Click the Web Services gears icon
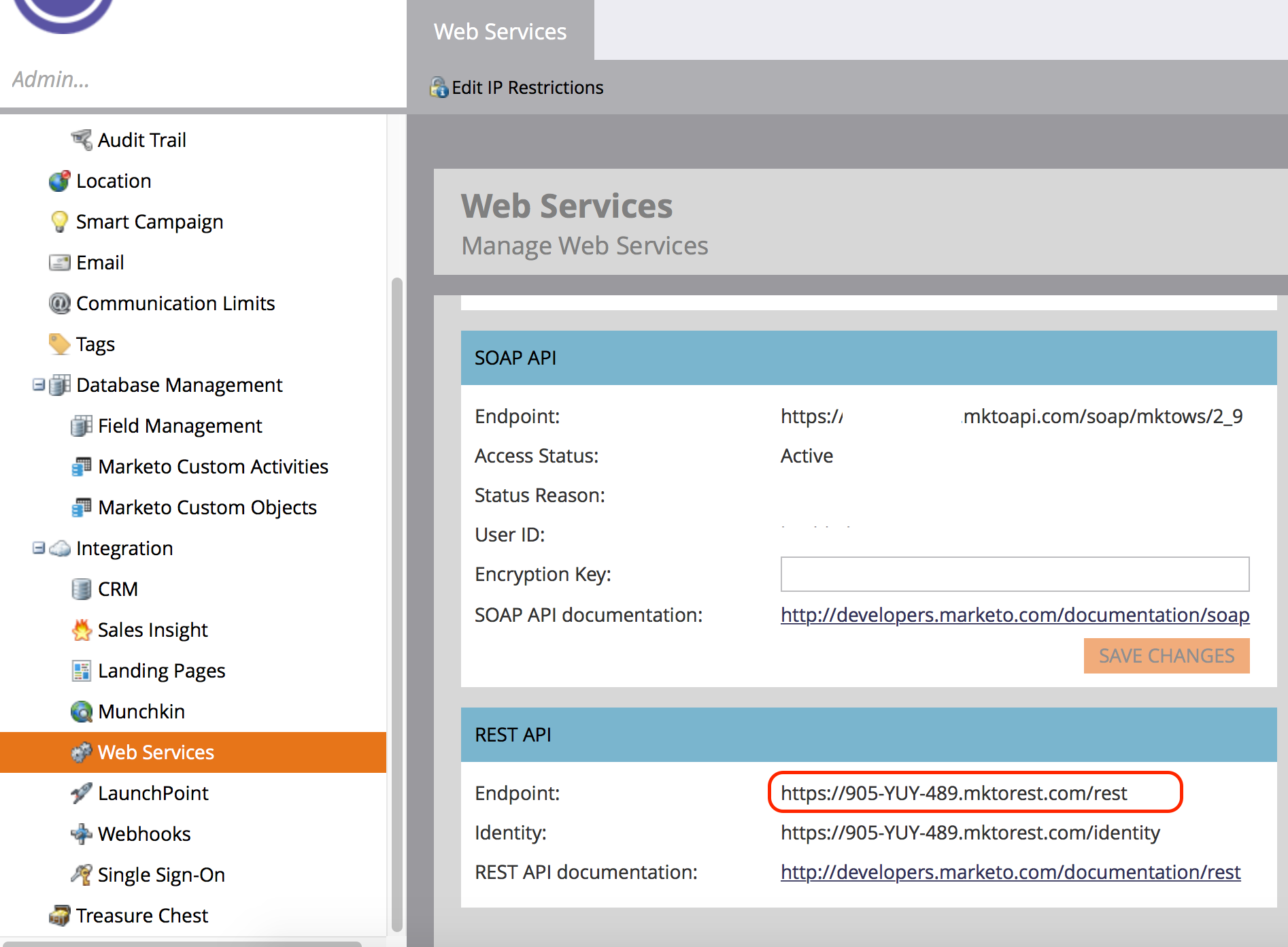1288x947 pixels. point(82,752)
